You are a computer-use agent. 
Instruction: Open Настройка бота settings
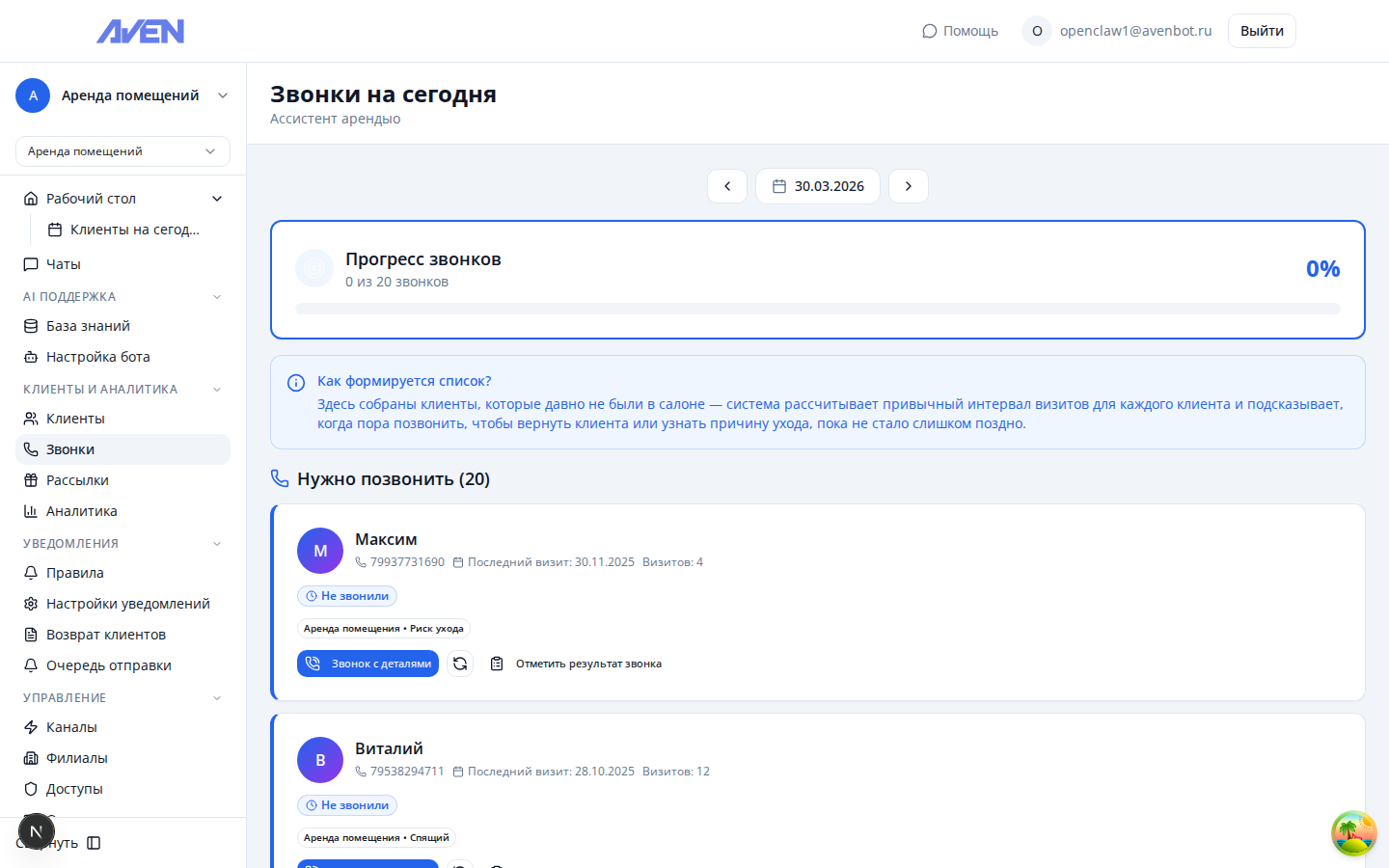[97, 356]
